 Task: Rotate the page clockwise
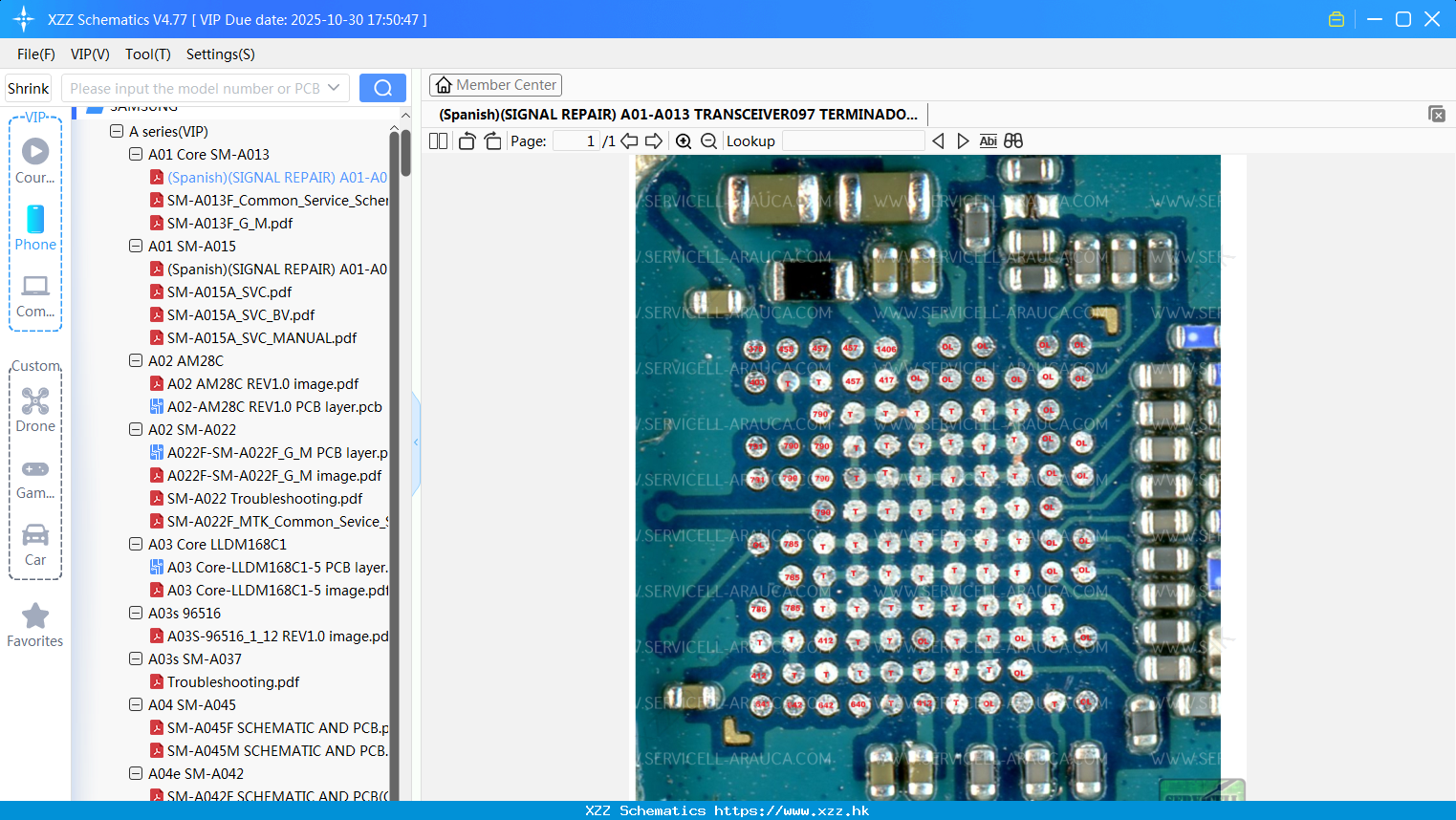(492, 140)
